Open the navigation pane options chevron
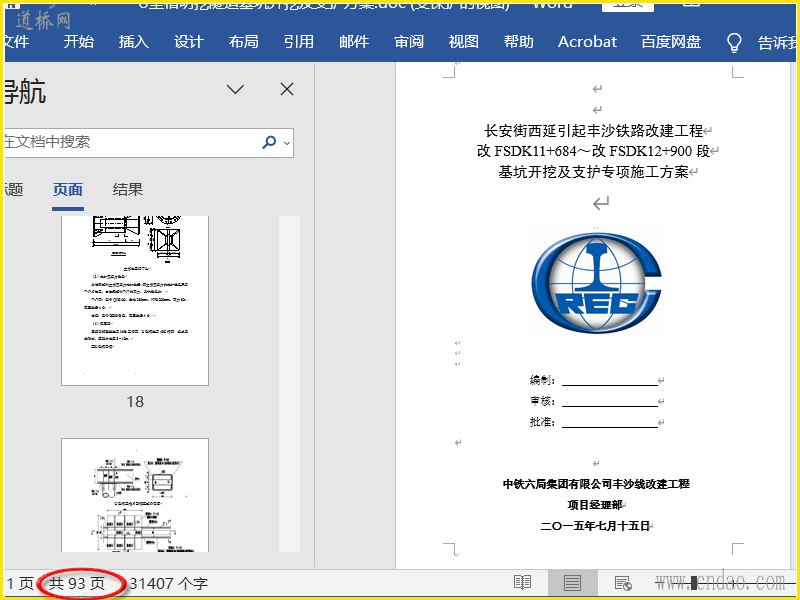The height and width of the screenshot is (600, 800). tap(235, 89)
